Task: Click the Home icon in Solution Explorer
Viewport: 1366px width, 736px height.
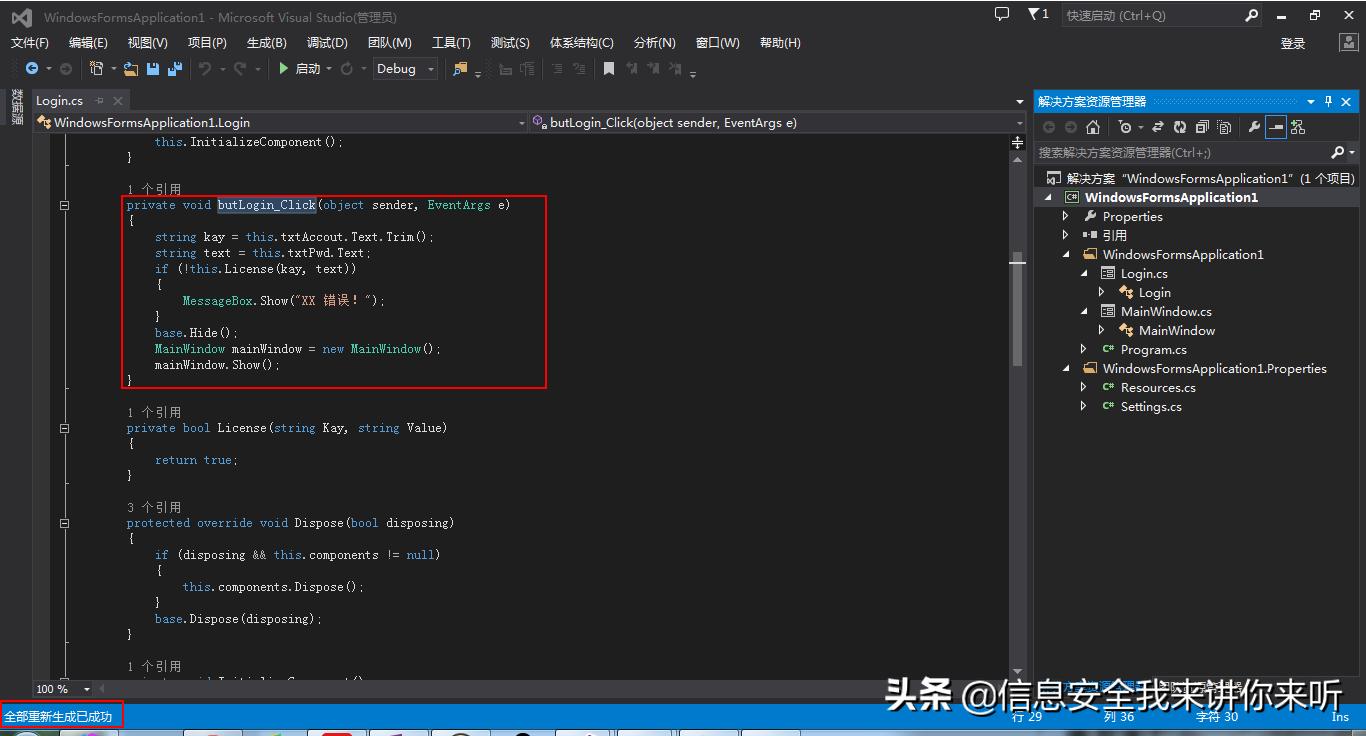Action: pyautogui.click(x=1093, y=127)
